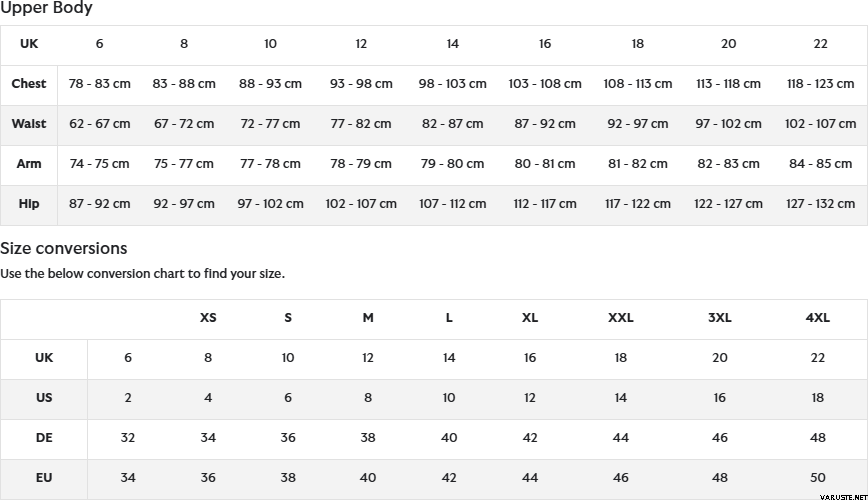
Task: Click the EU row label
Action: coord(44,478)
